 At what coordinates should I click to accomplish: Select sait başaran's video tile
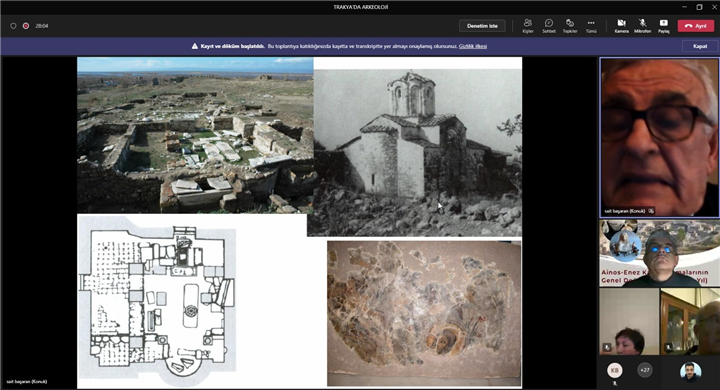click(x=659, y=137)
